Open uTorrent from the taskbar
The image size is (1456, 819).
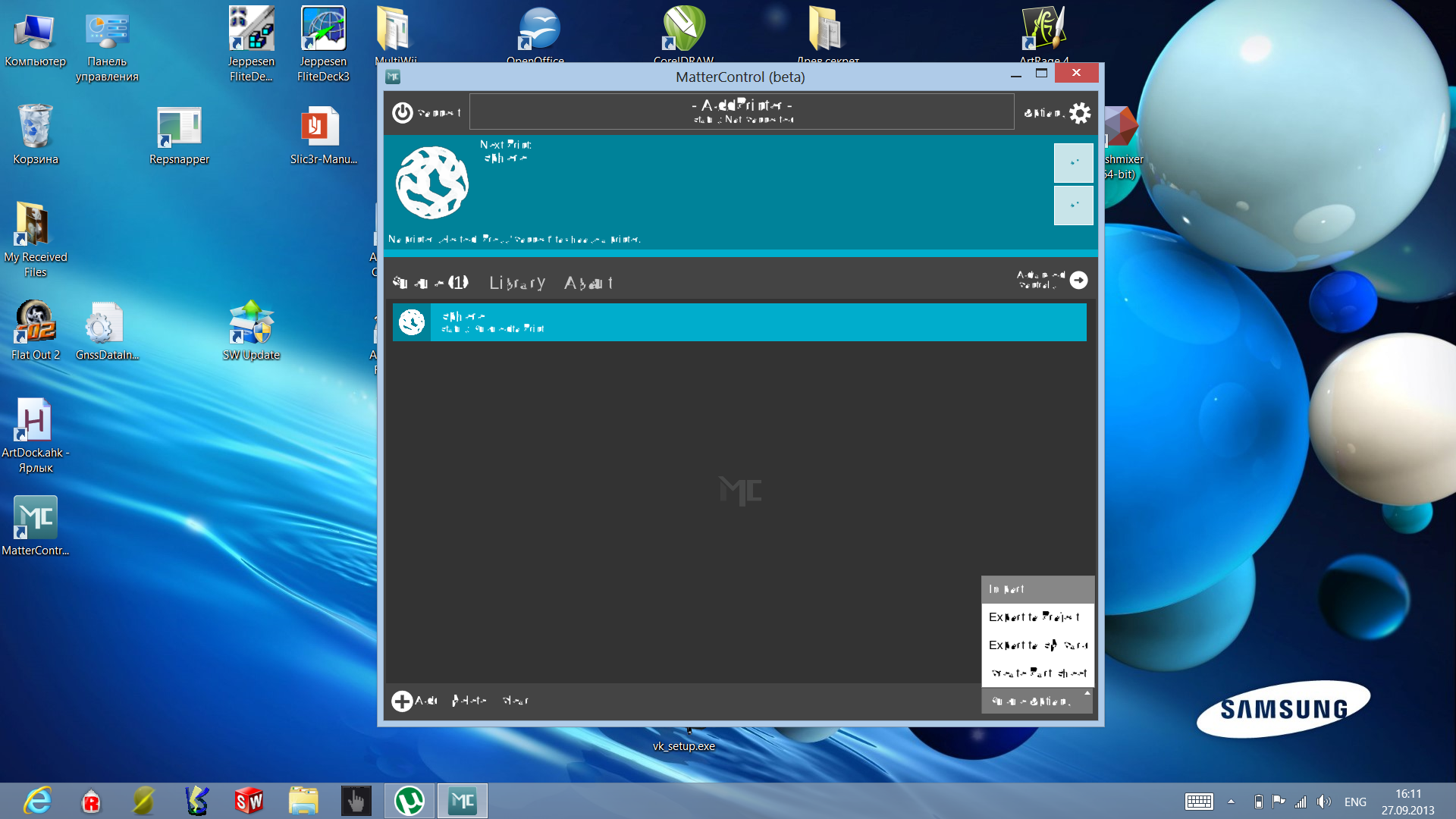[x=409, y=801]
